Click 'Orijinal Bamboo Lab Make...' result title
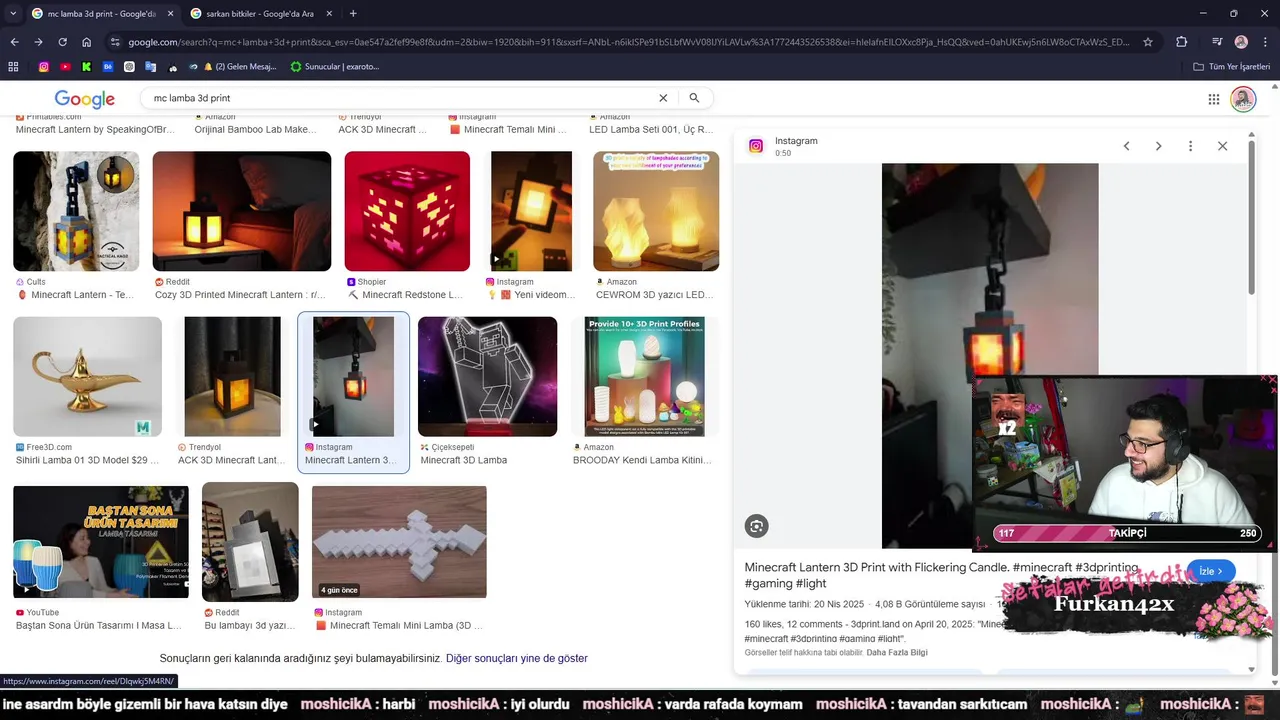 click(255, 129)
